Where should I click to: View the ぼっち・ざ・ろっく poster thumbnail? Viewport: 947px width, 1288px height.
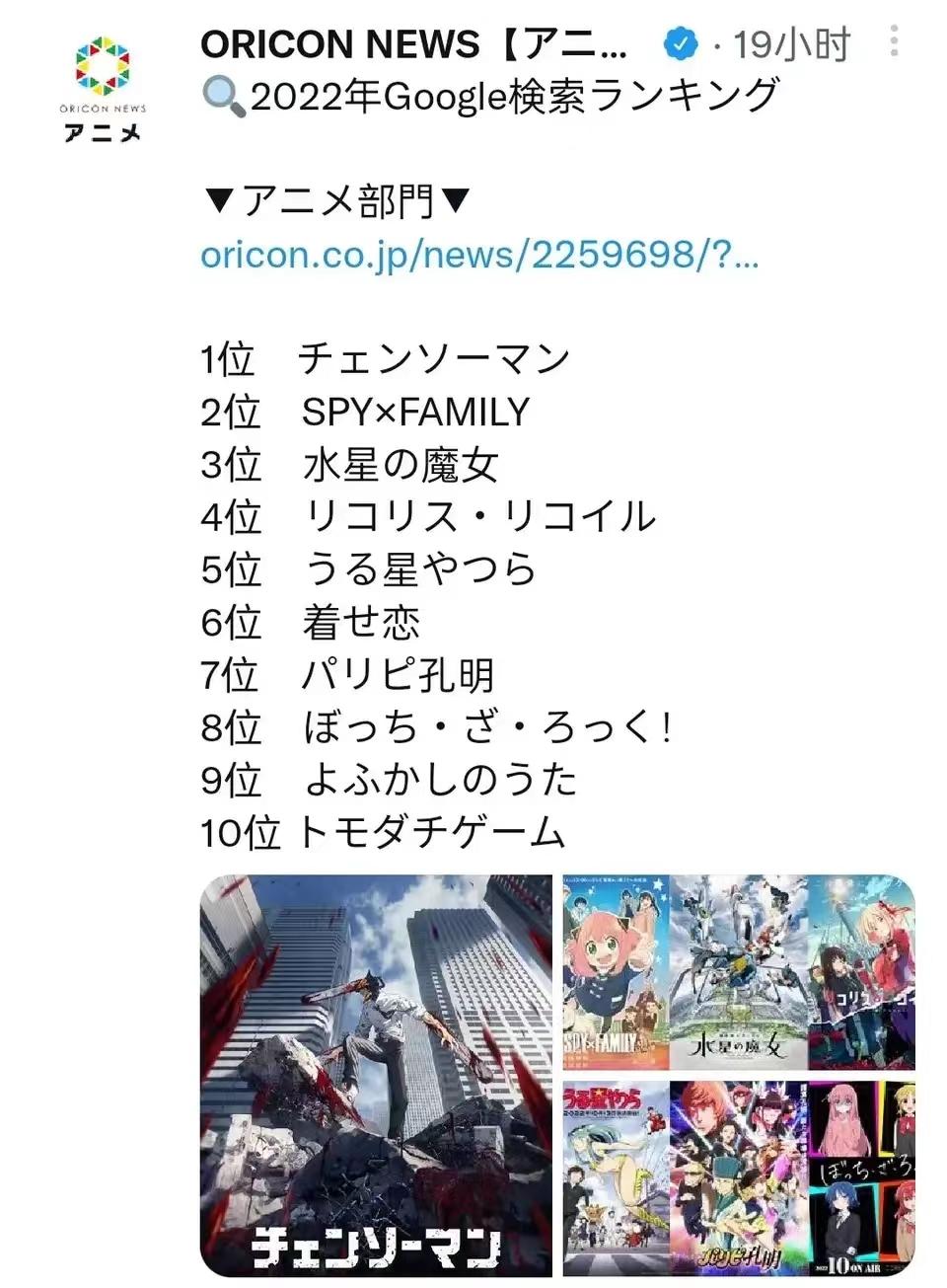click(861, 1178)
